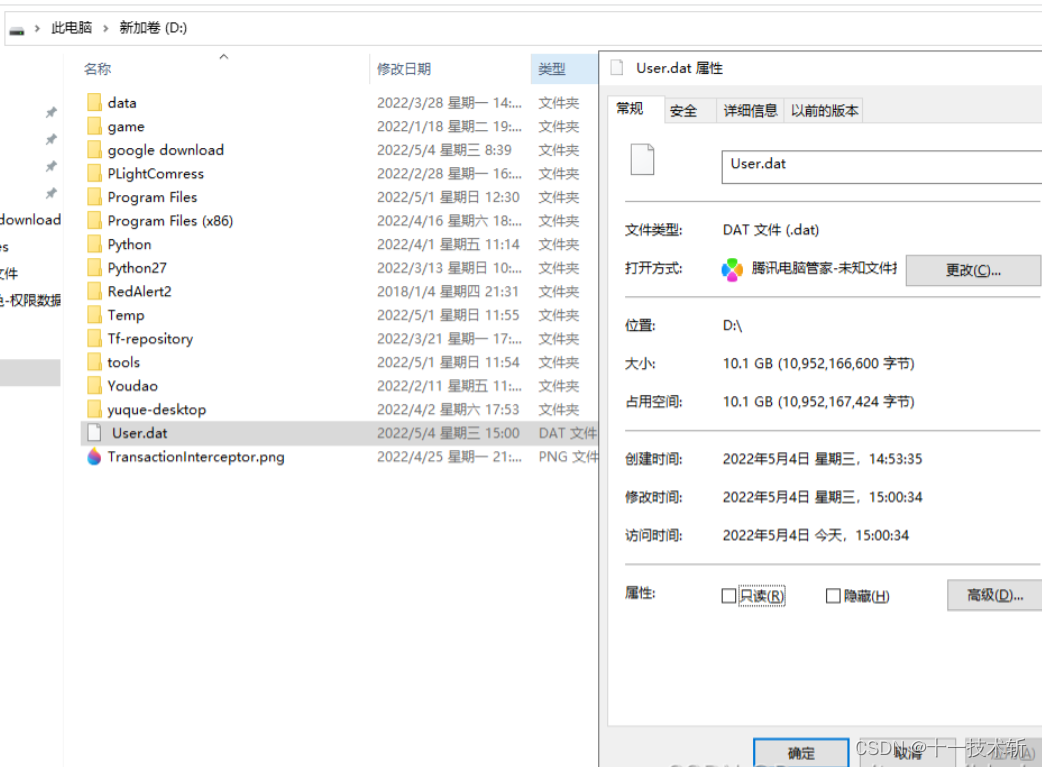Image resolution: width=1042 pixels, height=767 pixels.
Task: Click the TransactionInterceptor.png file icon
Action: [94, 457]
